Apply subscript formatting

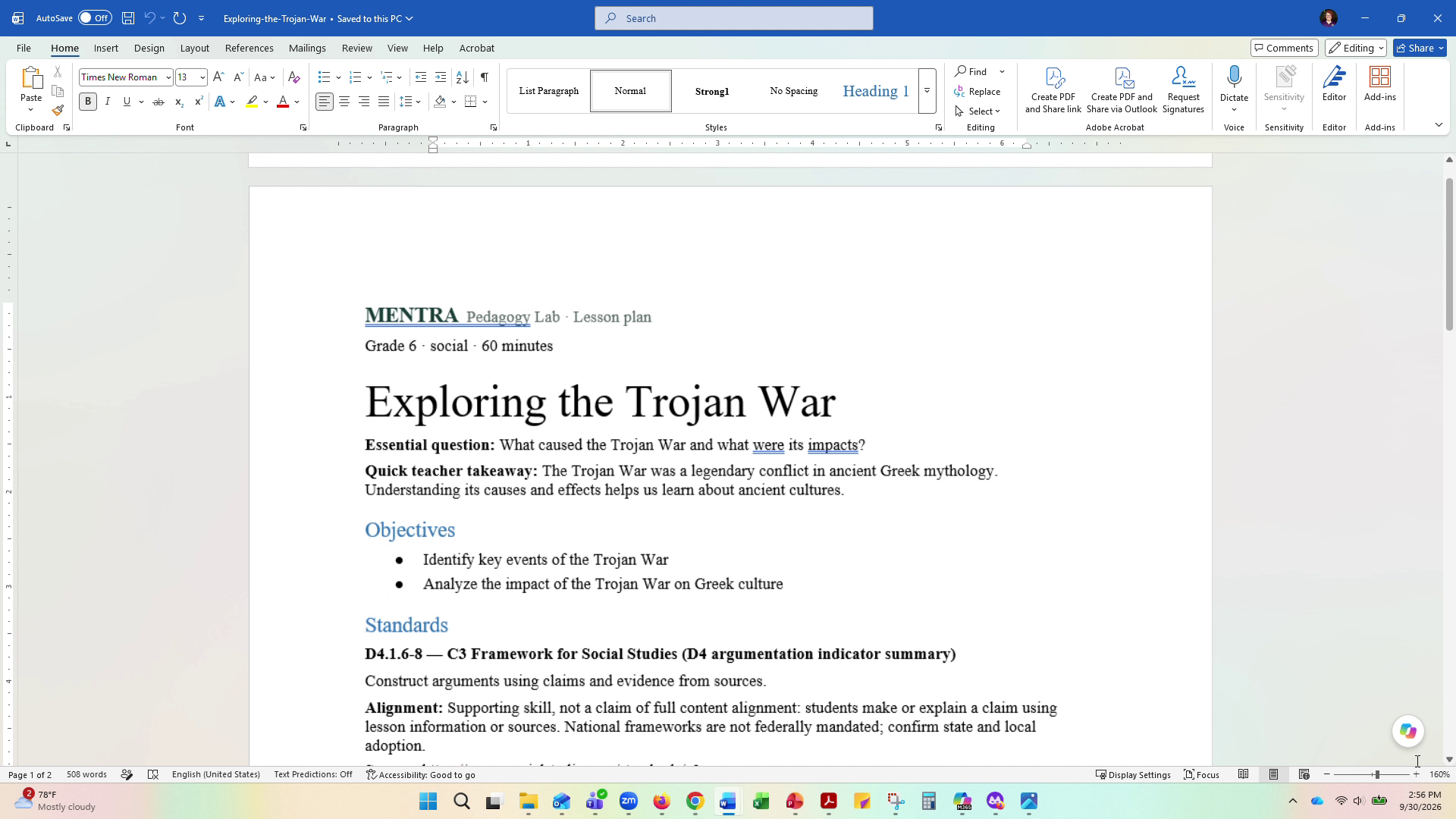pos(179,102)
